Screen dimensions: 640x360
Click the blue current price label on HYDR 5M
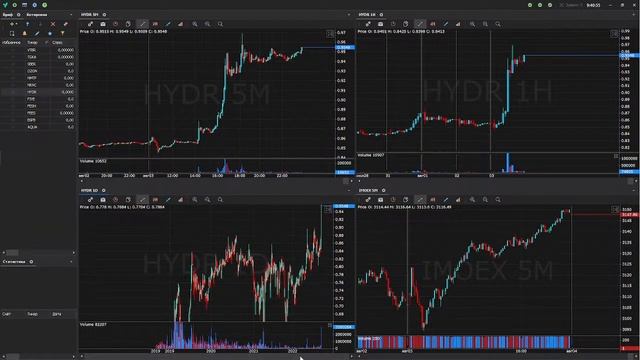click(x=345, y=47)
